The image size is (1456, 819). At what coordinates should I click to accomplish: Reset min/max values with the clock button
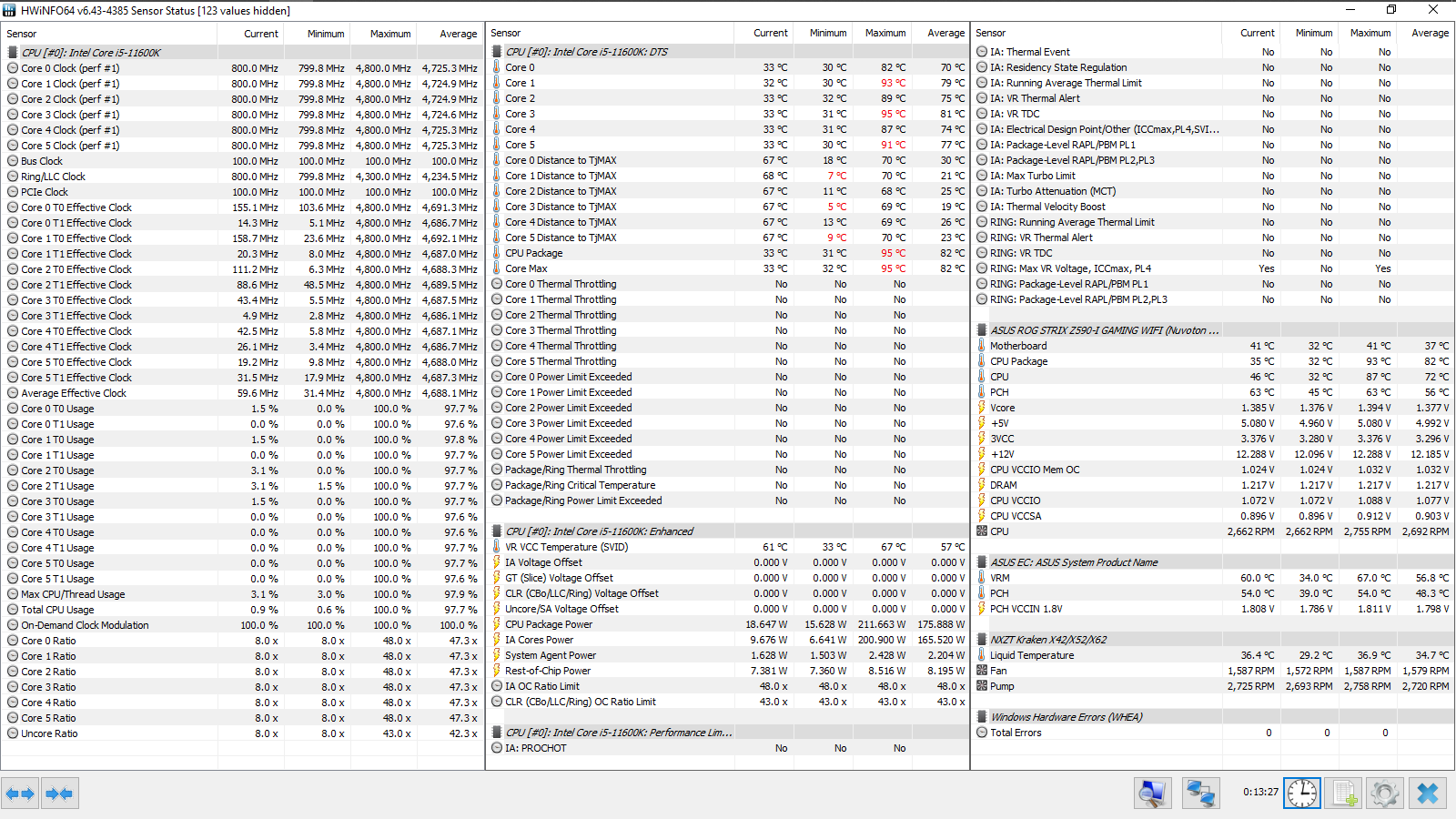[1302, 794]
